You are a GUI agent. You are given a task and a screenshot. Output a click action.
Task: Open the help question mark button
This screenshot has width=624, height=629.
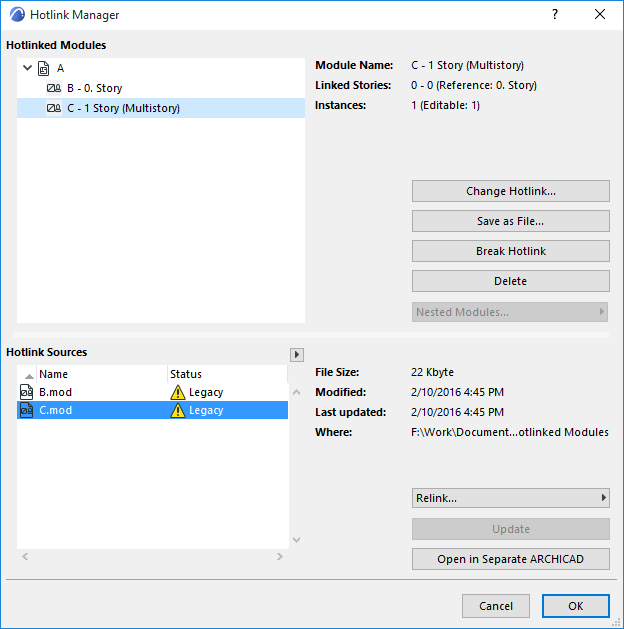pyautogui.click(x=555, y=15)
